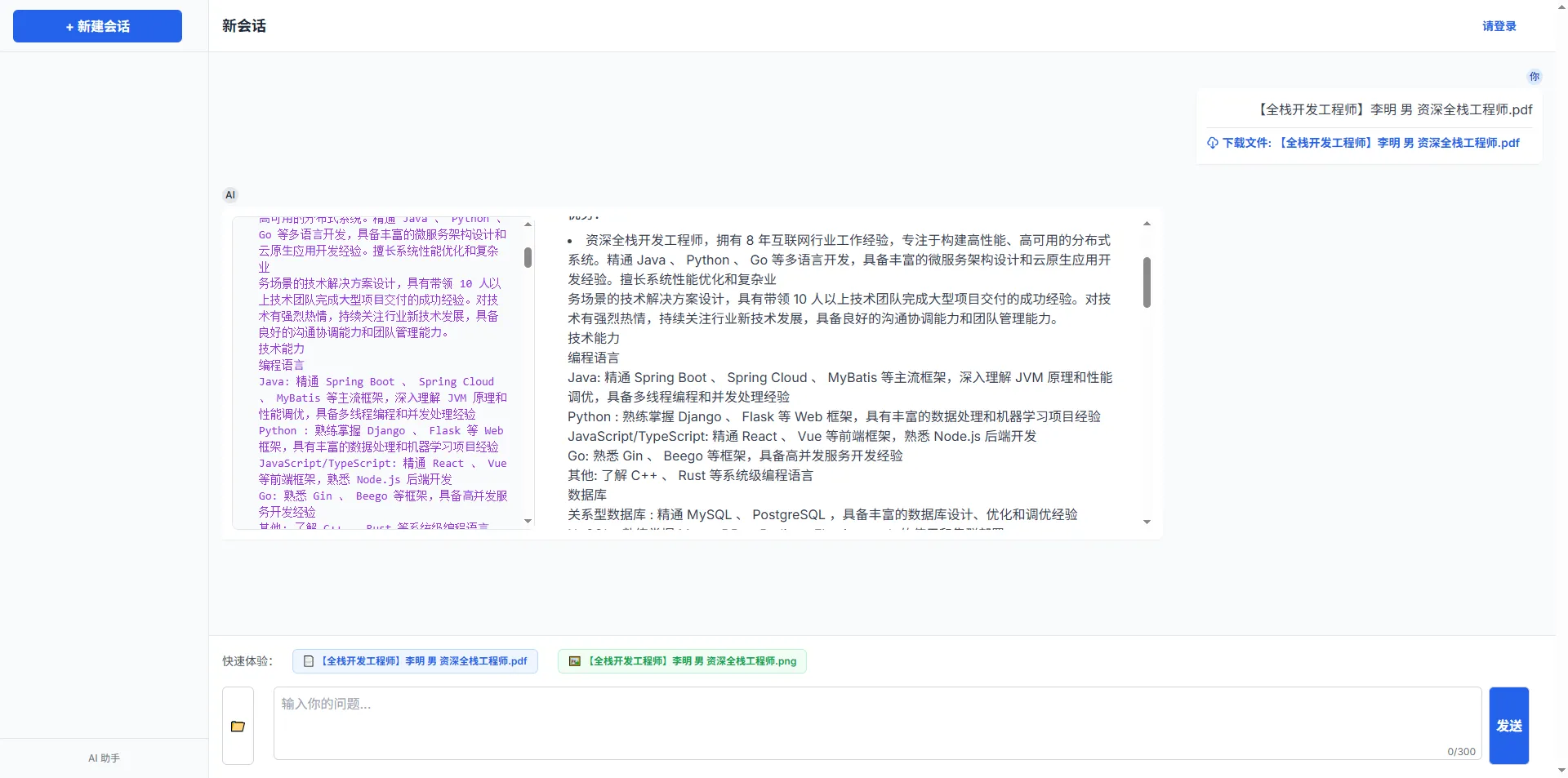Image resolution: width=1568 pixels, height=778 pixels.
Task: Click purple 技术能力 line in left pane
Action: tap(281, 349)
